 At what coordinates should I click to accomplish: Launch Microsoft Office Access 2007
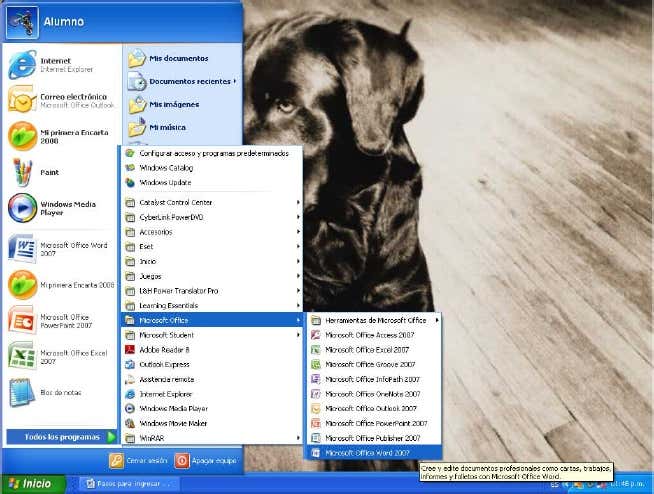pyautogui.click(x=374, y=335)
